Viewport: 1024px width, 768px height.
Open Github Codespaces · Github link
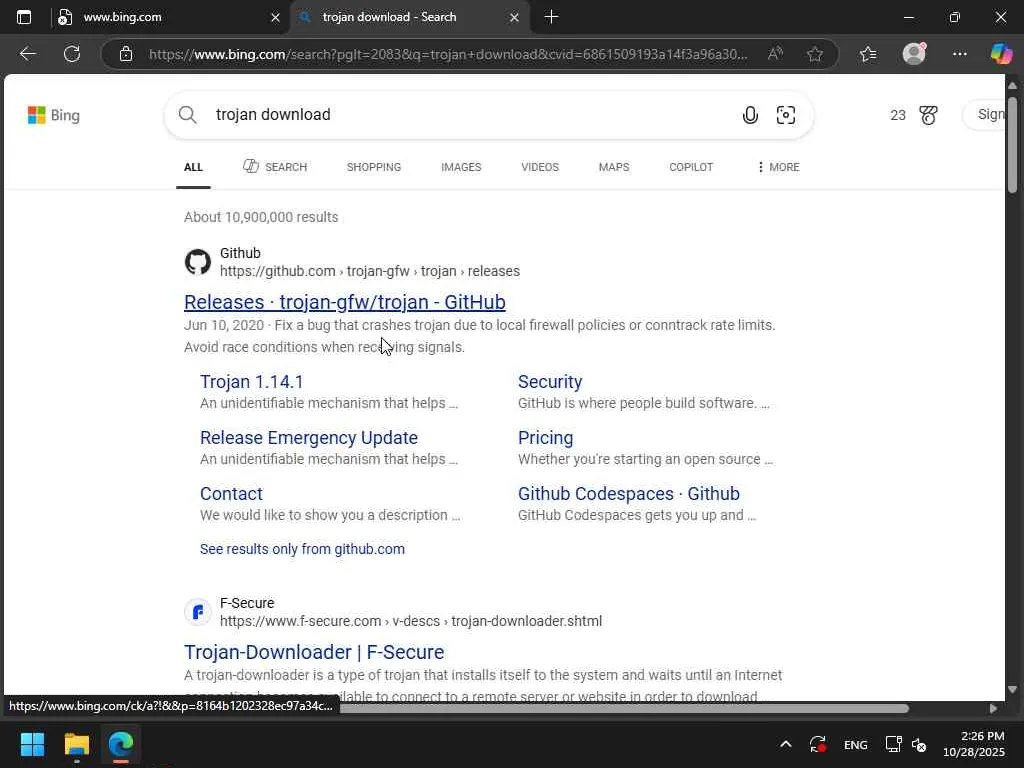point(629,494)
